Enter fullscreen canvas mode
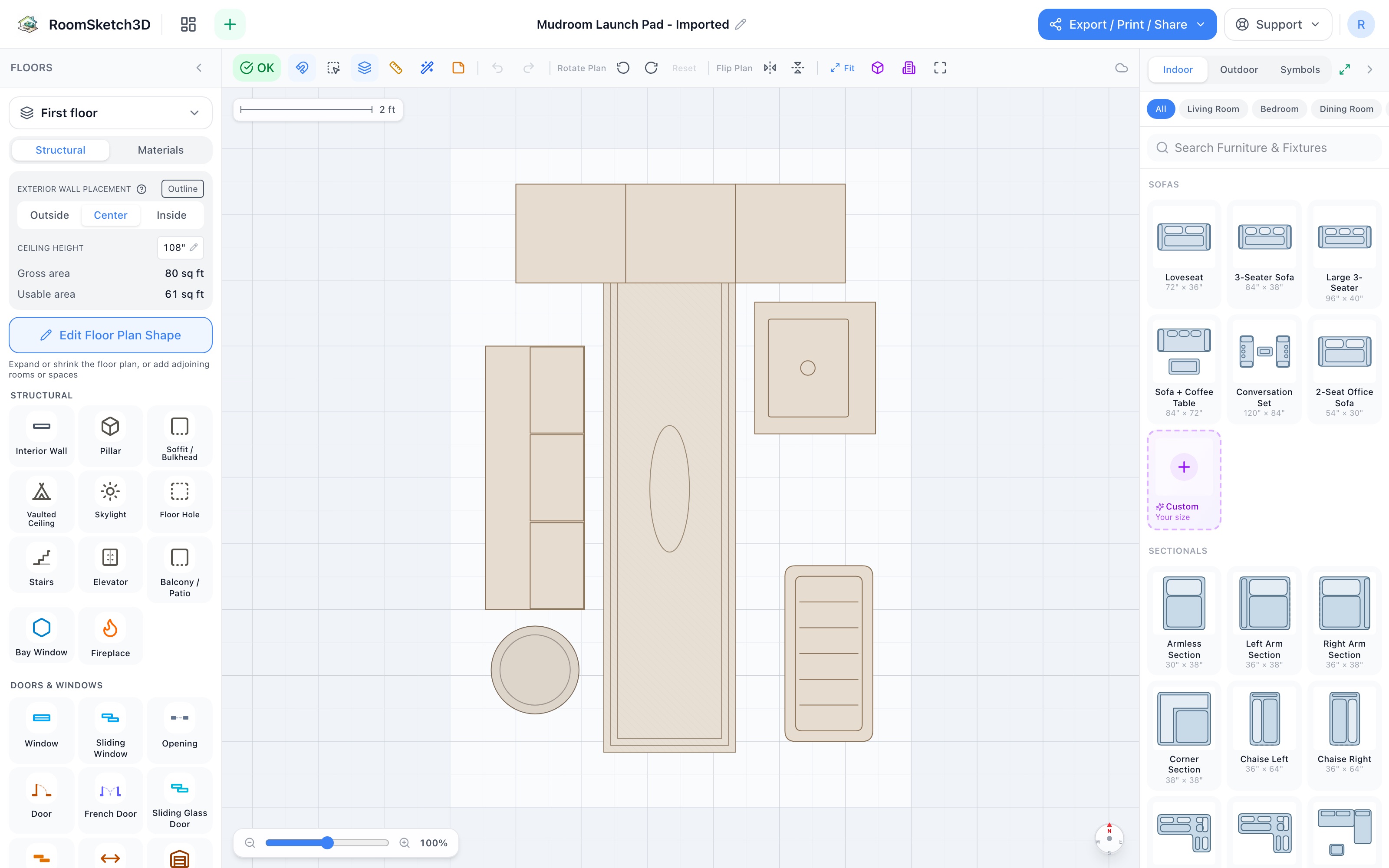The height and width of the screenshot is (868, 1389). [940, 68]
